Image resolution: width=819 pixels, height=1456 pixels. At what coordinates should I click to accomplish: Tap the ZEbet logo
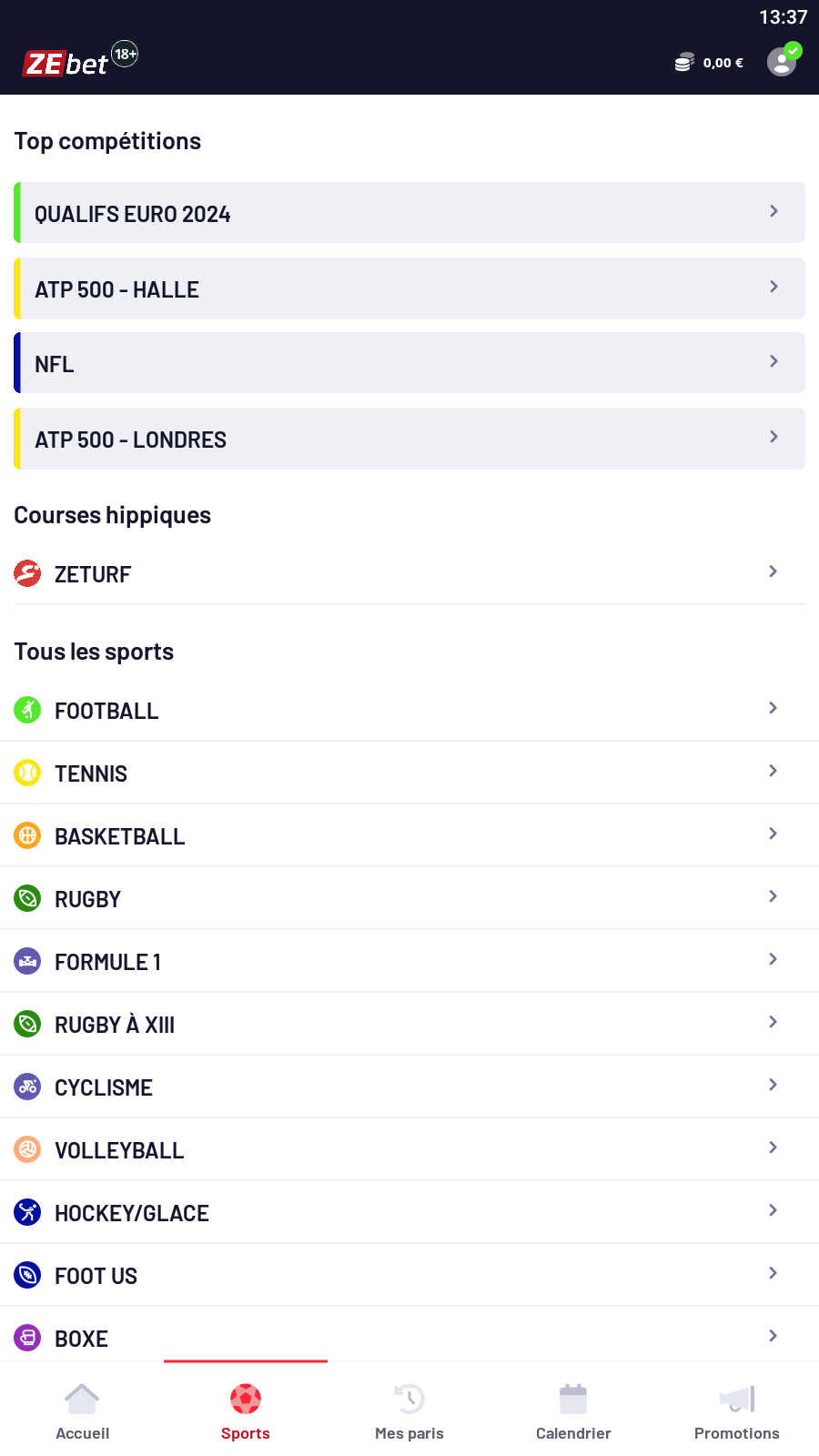(66, 64)
